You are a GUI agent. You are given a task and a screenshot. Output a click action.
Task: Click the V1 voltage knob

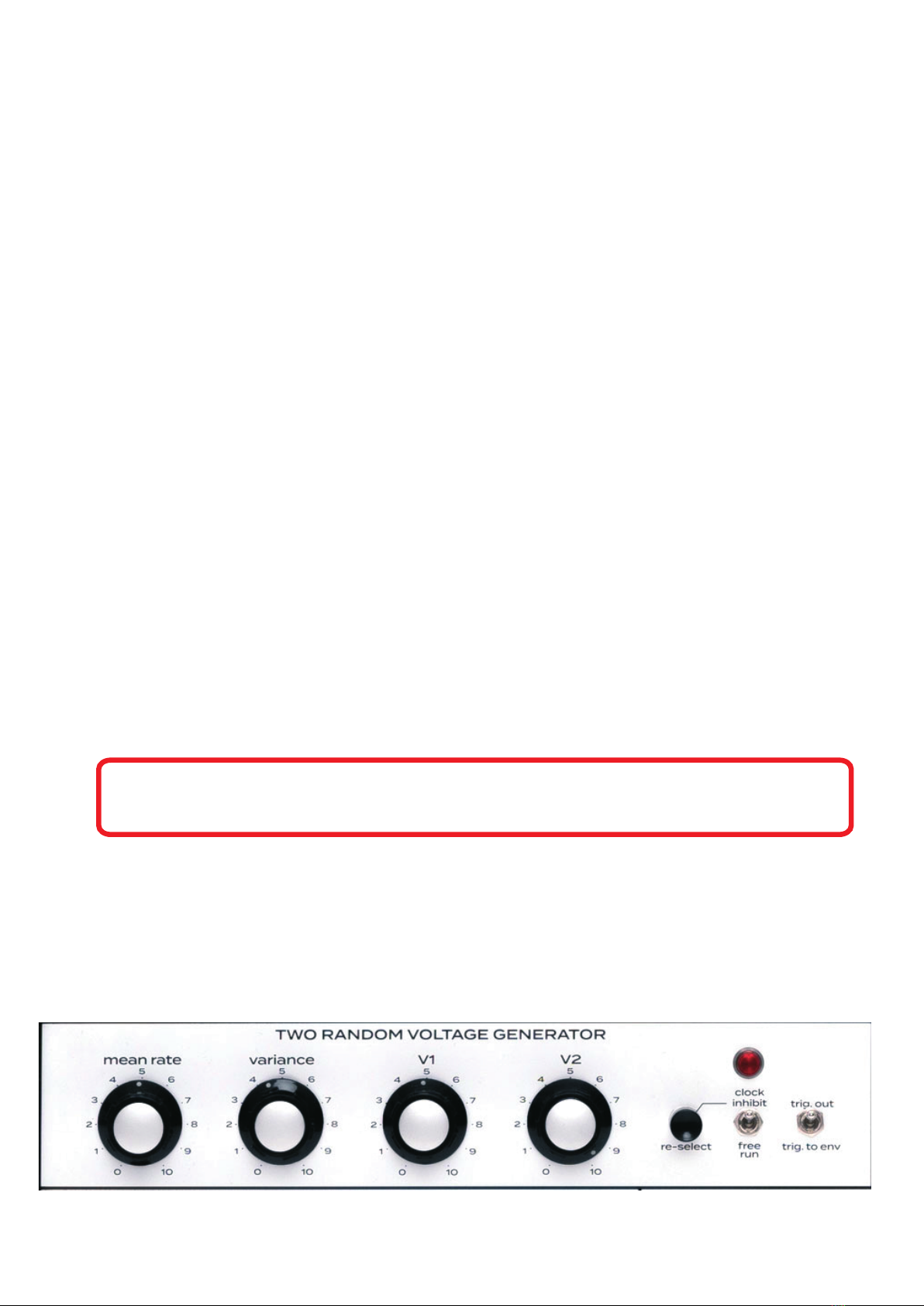[425, 1125]
